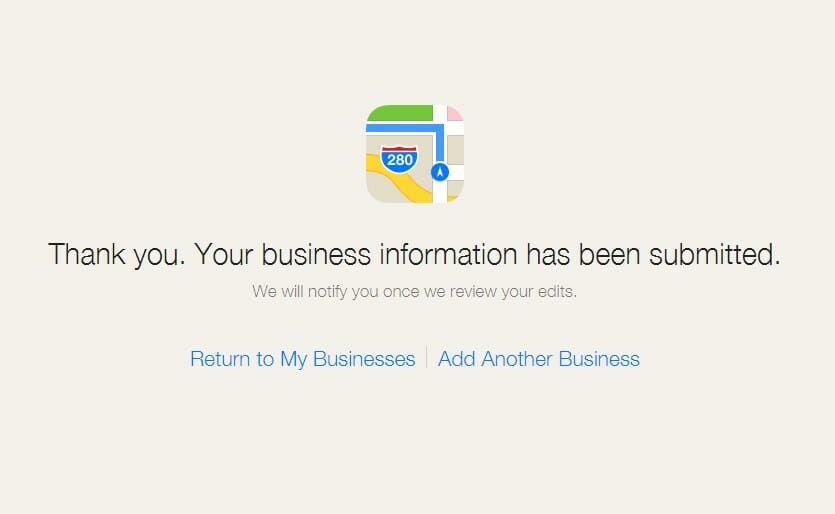Click the divider between the two links

point(427,357)
